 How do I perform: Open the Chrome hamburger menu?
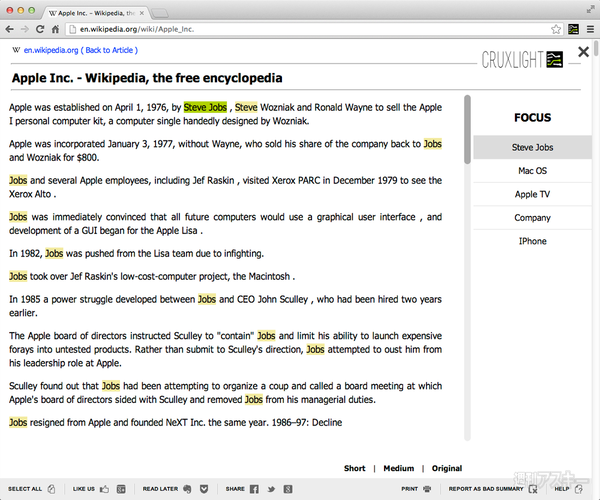tap(590, 29)
